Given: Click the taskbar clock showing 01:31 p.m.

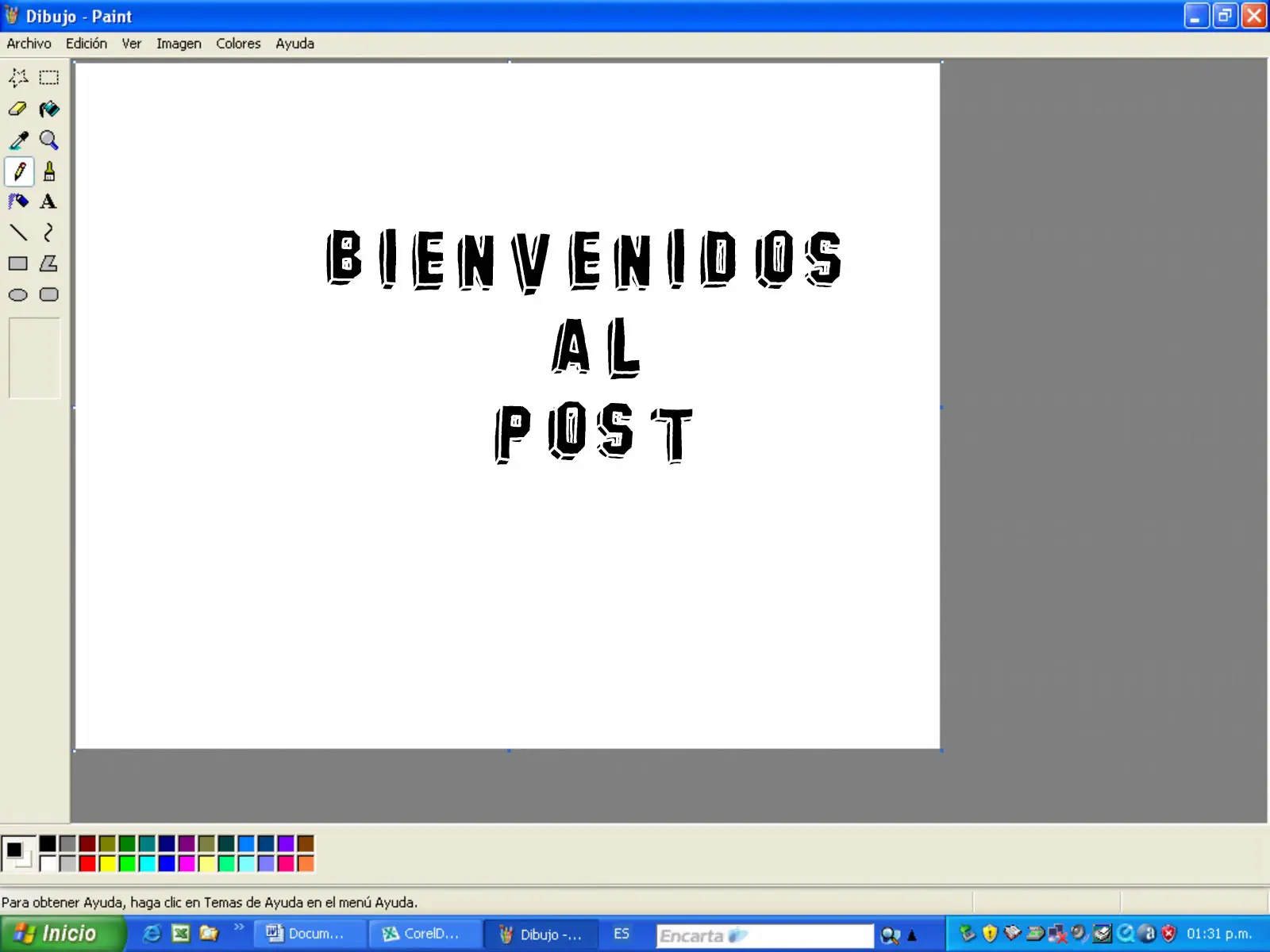Looking at the screenshot, I should (x=1218, y=934).
